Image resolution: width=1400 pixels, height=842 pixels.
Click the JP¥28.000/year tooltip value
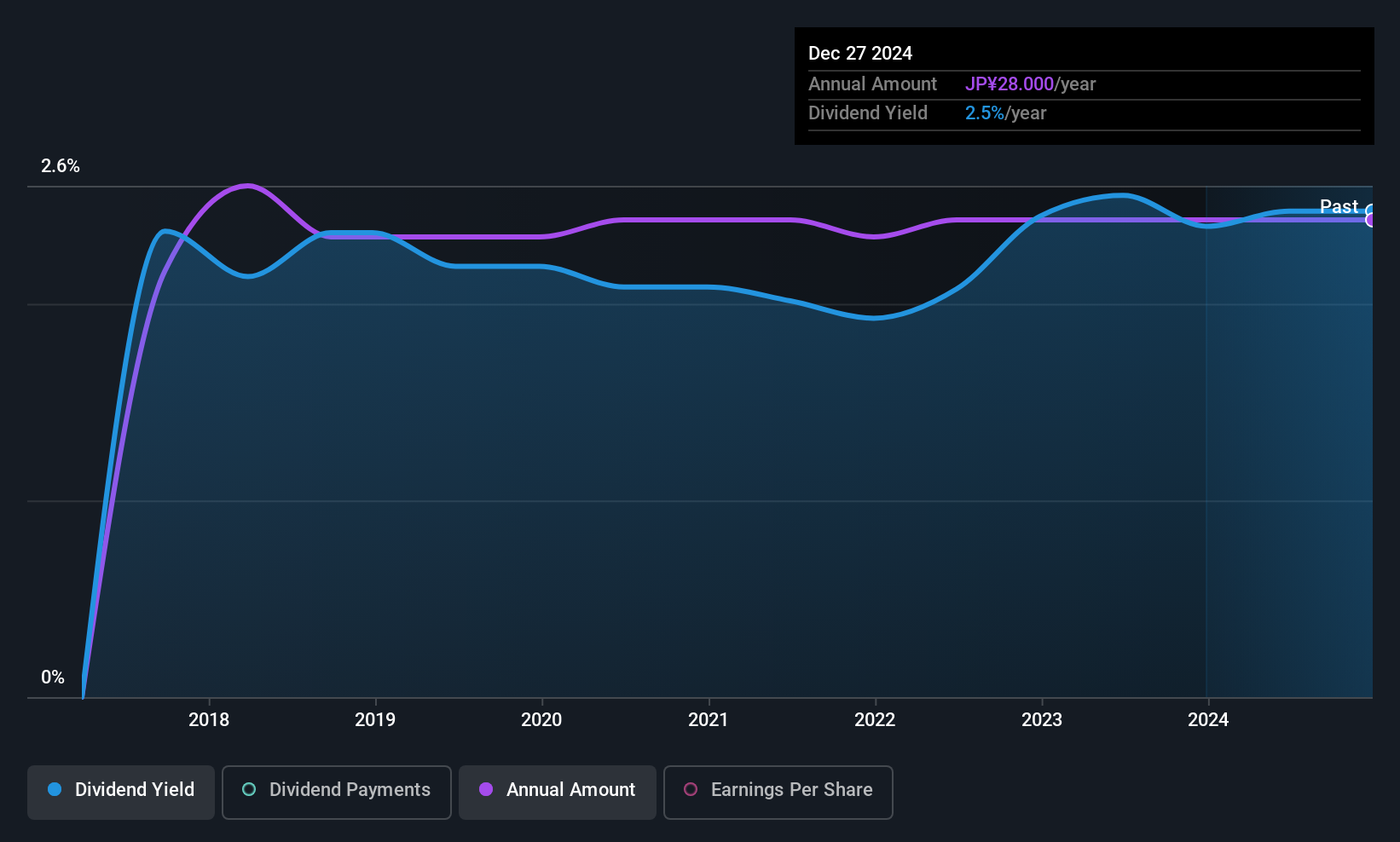(1030, 84)
